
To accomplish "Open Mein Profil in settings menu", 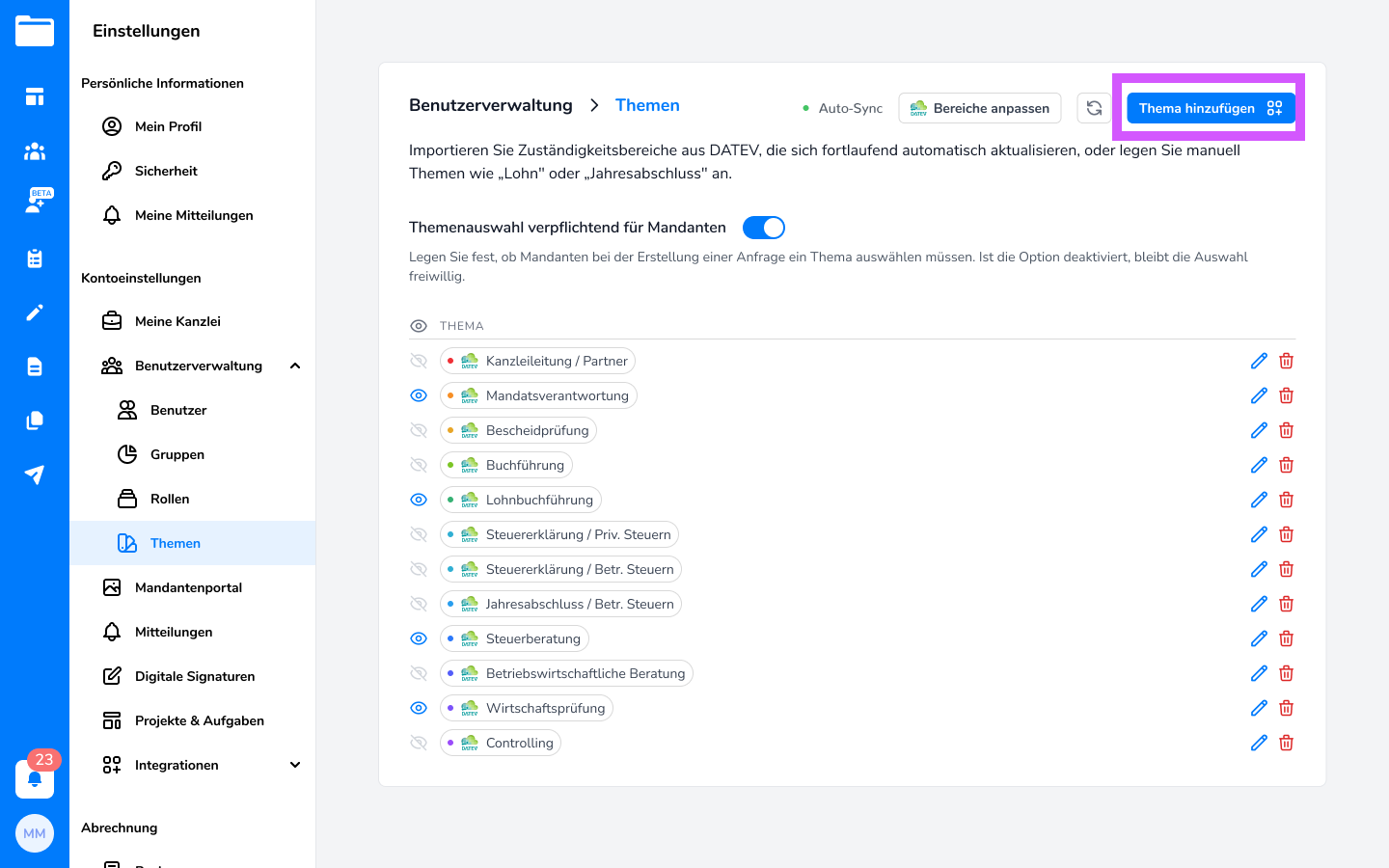I will pyautogui.click(x=168, y=126).
